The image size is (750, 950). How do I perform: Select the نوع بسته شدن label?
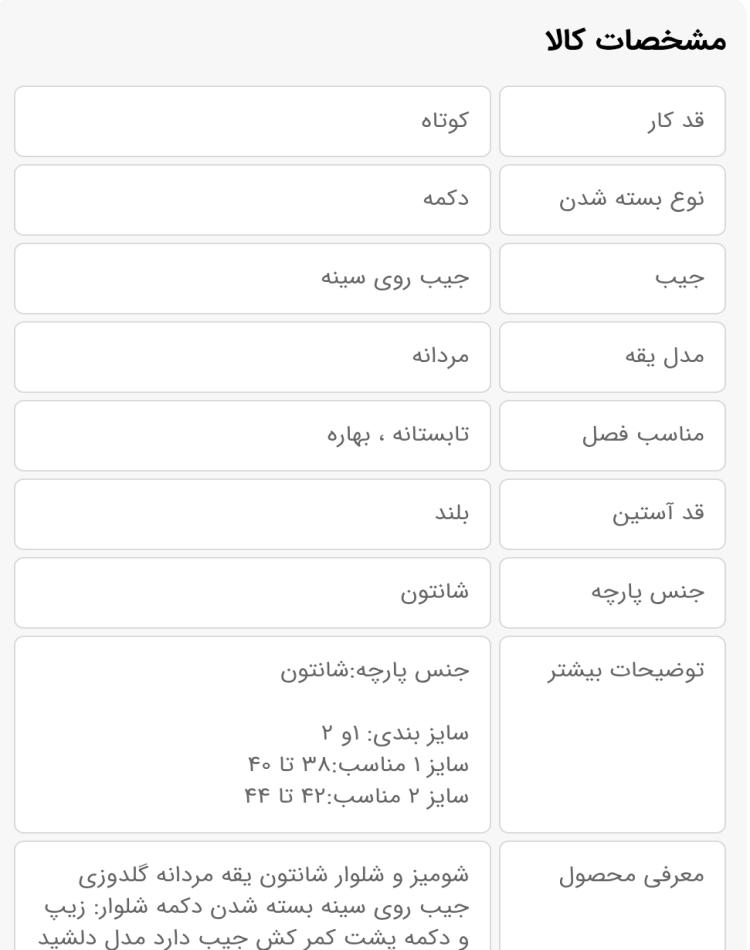coord(631,200)
